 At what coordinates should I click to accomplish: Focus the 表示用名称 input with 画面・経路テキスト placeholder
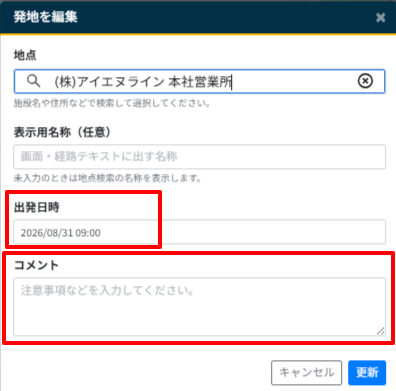[x=199, y=156]
